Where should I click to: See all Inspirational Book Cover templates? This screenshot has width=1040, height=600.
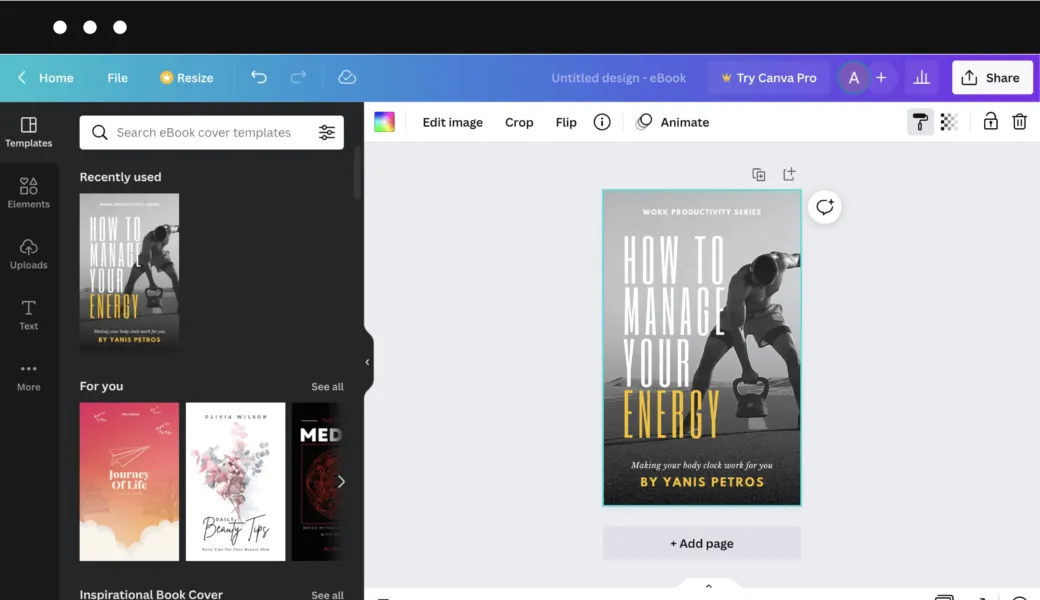point(327,595)
